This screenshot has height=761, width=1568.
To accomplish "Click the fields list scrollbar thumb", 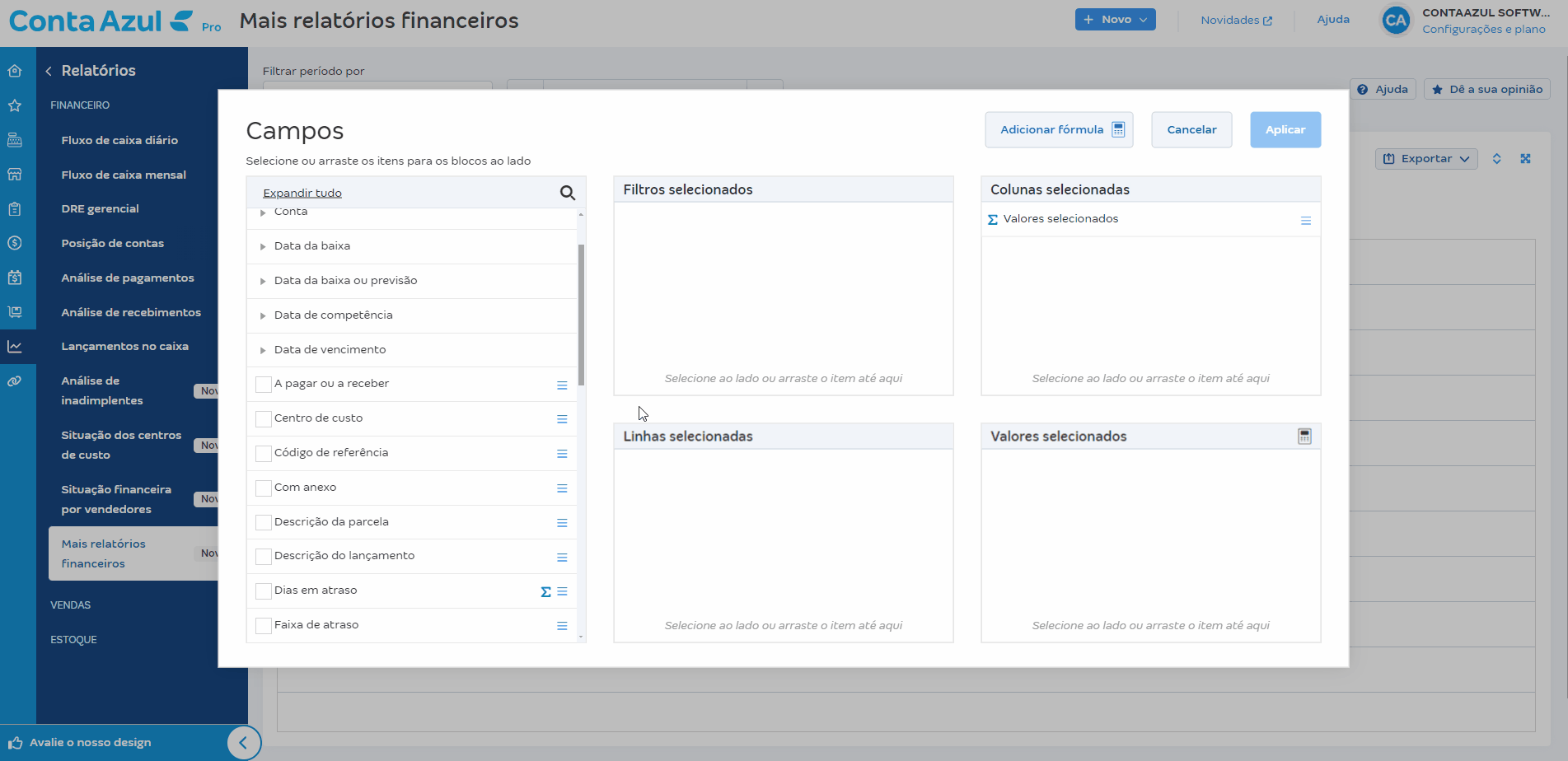I will point(581,315).
